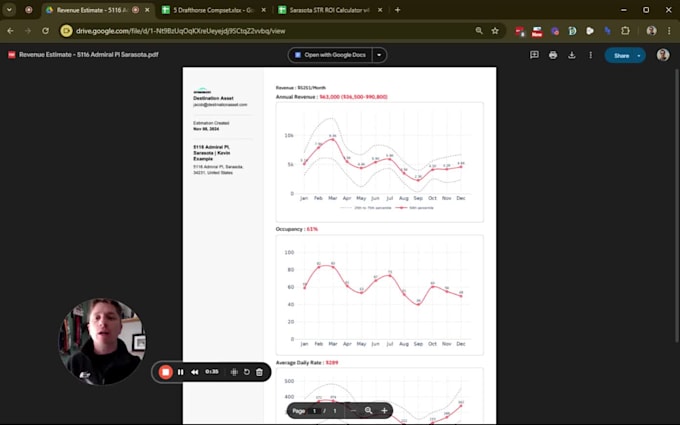
Task: Open Chrome three-dot menu
Action: coord(670,31)
